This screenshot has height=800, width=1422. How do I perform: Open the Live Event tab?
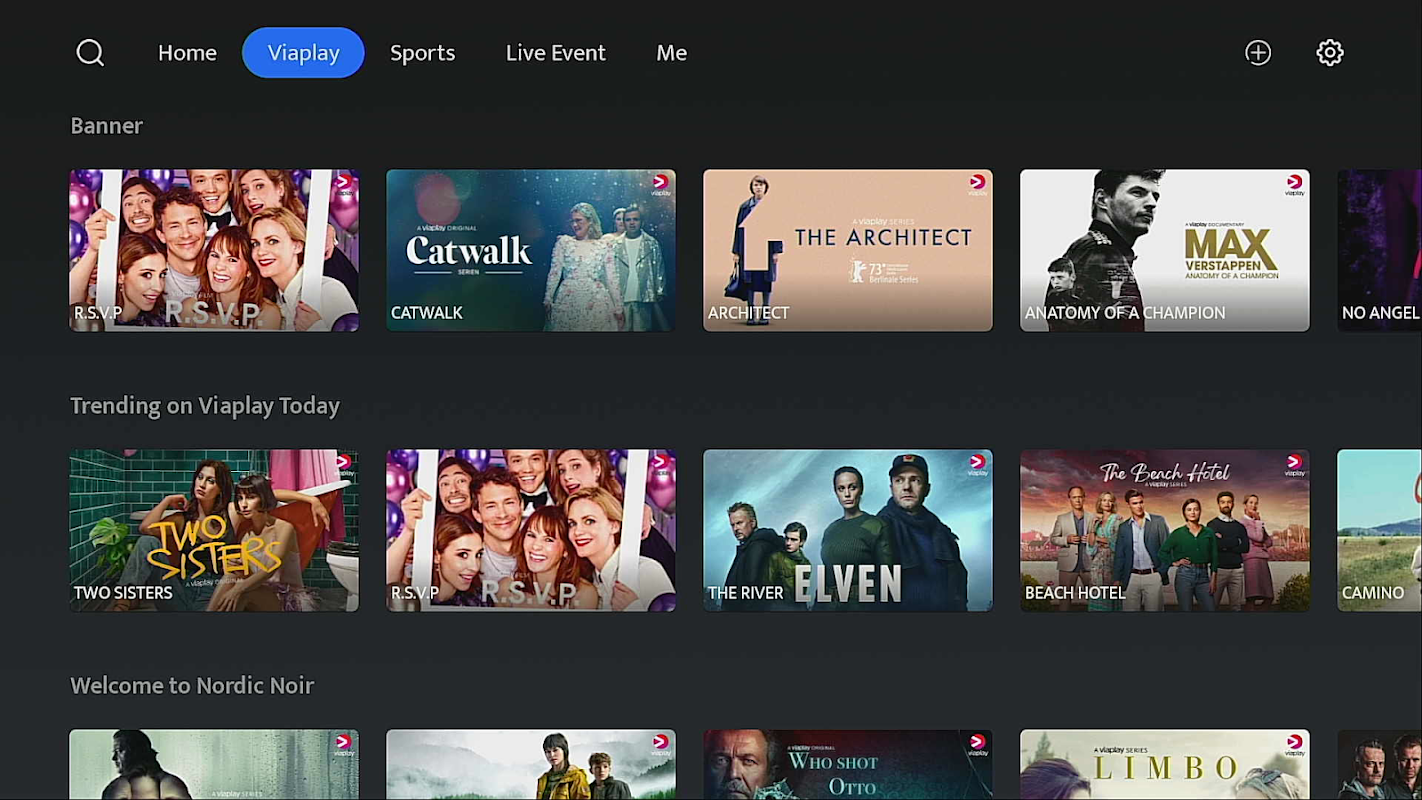[555, 53]
